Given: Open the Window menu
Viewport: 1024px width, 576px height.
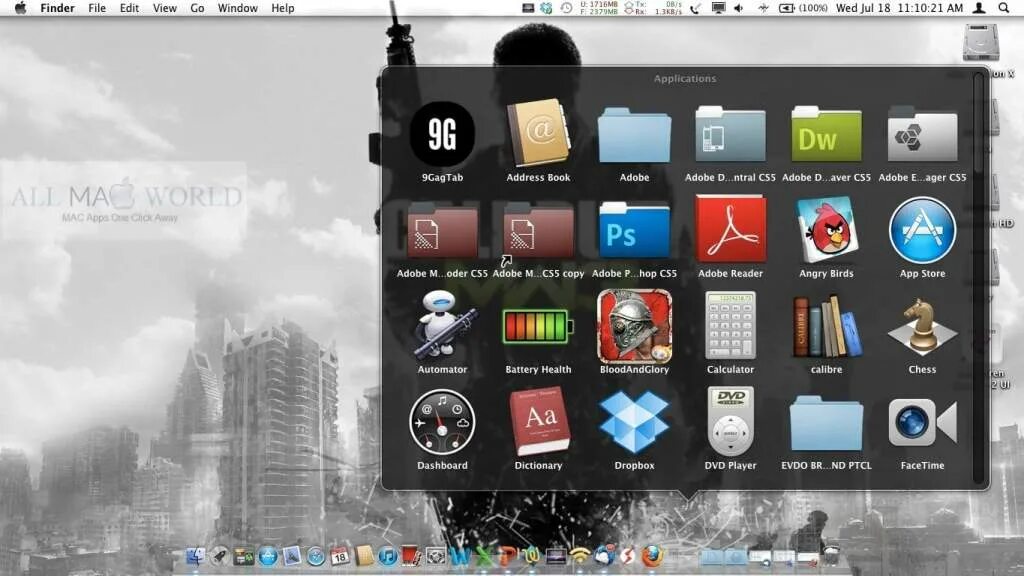Looking at the screenshot, I should [238, 8].
